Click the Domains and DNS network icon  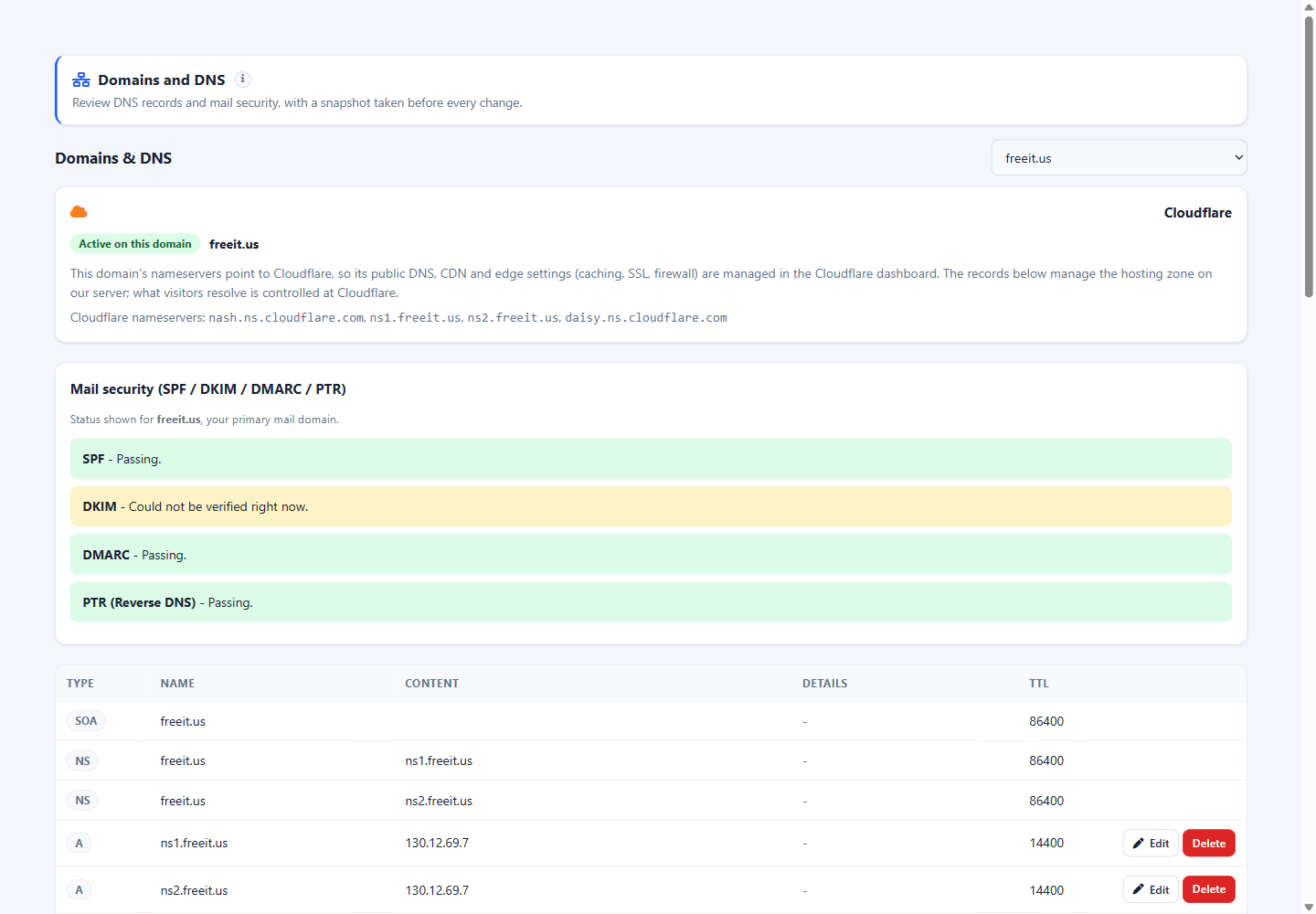81,80
